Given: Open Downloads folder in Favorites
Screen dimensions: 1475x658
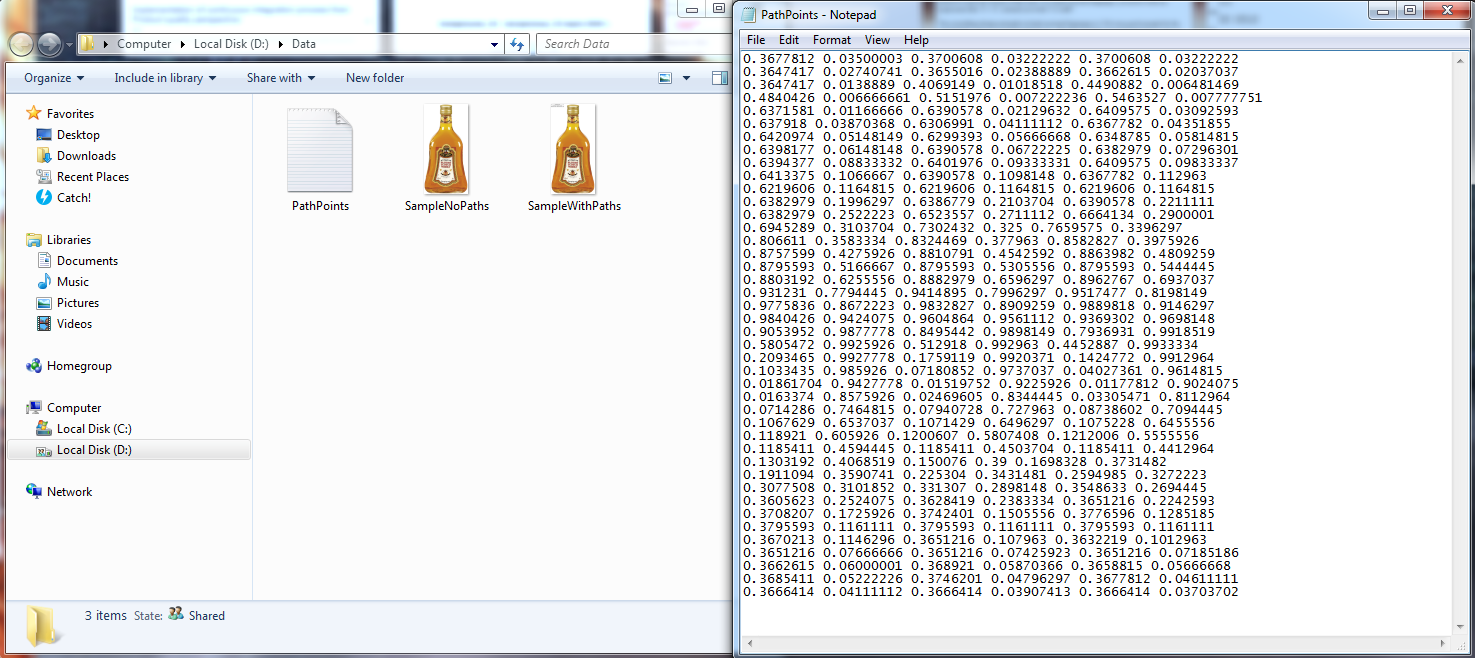Looking at the screenshot, I should (86, 156).
